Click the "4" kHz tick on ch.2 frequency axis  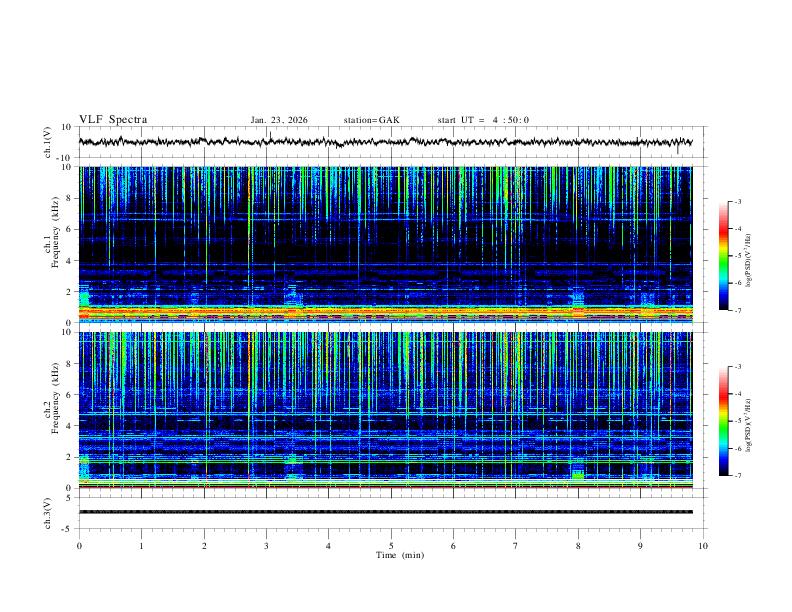[69, 426]
